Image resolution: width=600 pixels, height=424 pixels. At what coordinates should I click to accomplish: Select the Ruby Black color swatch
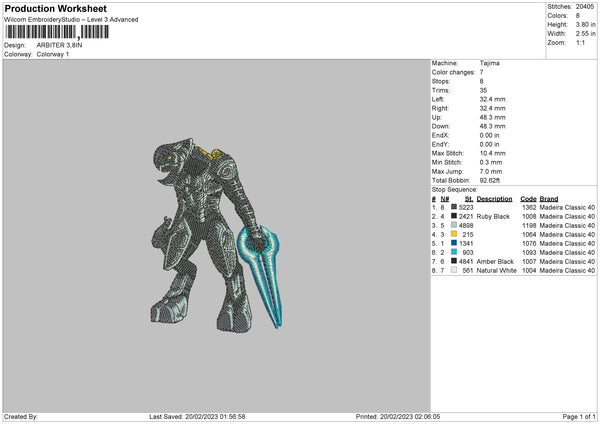tap(454, 216)
